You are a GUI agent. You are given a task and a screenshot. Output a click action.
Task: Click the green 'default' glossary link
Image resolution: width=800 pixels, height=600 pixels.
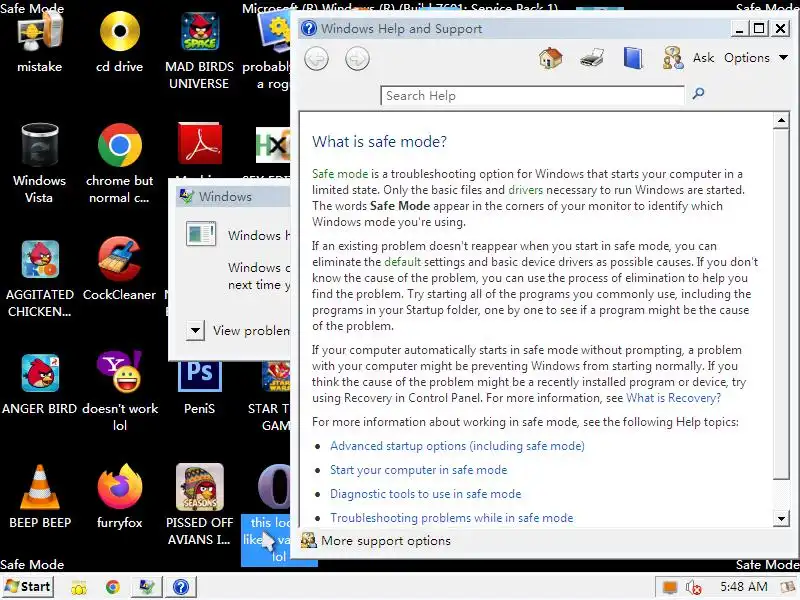click(x=403, y=262)
